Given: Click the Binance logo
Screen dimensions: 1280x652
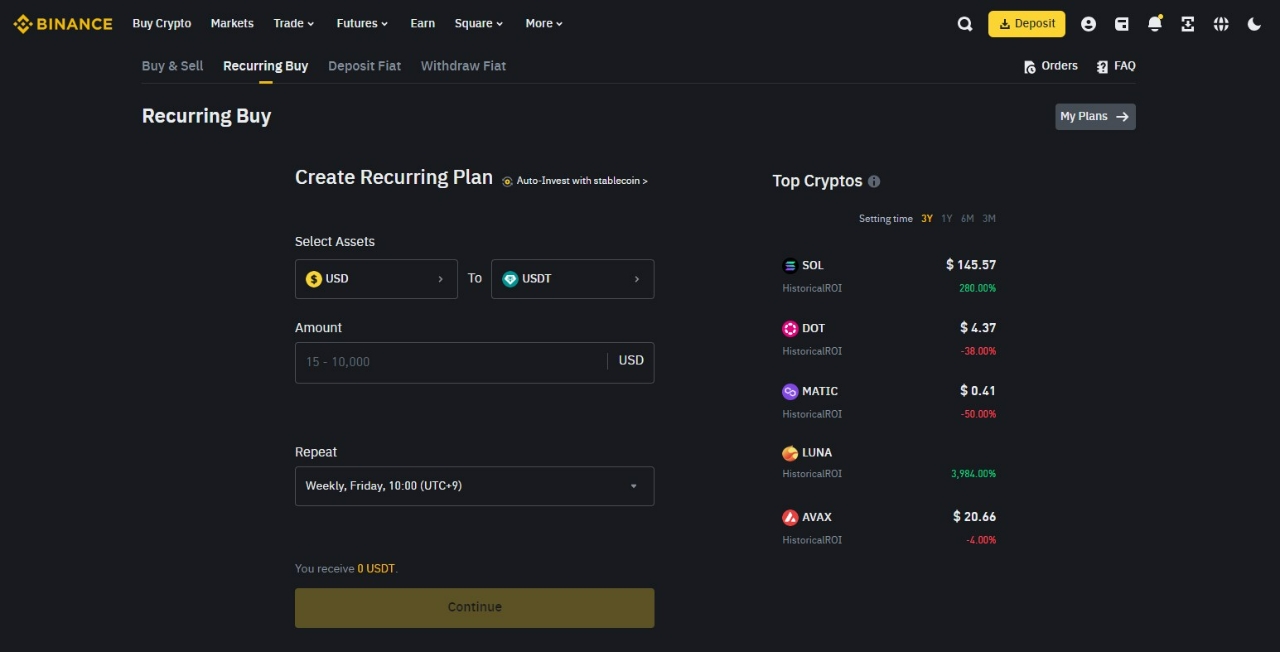Looking at the screenshot, I should pyautogui.click(x=63, y=24).
